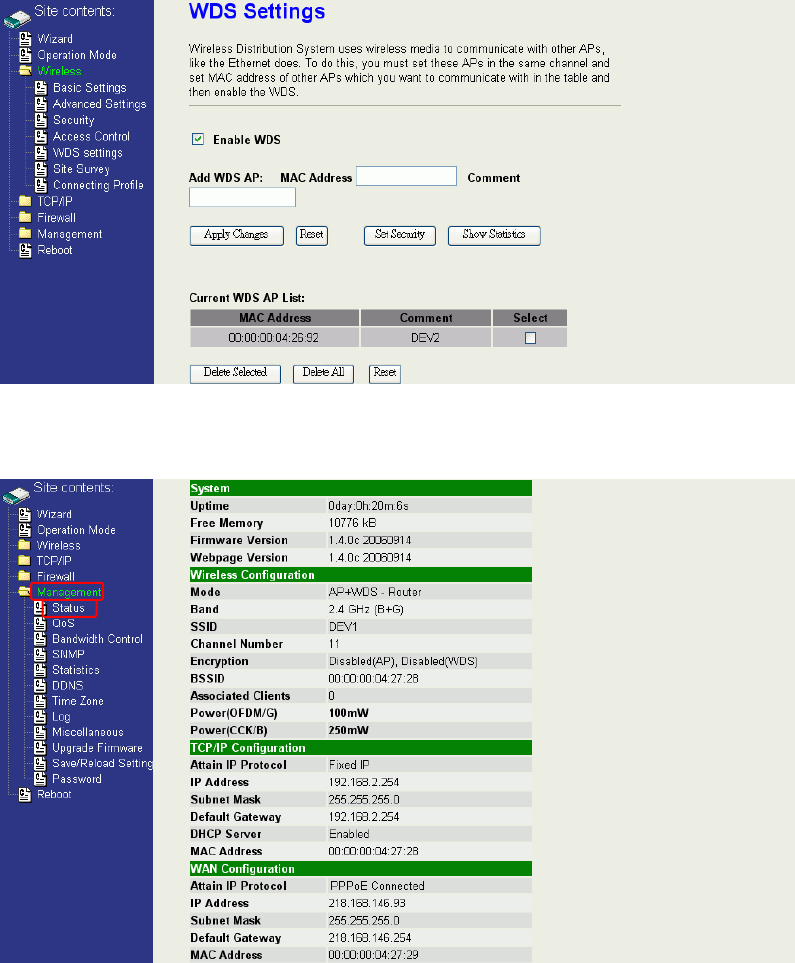Click the Miscellaneous page icon

(40, 732)
